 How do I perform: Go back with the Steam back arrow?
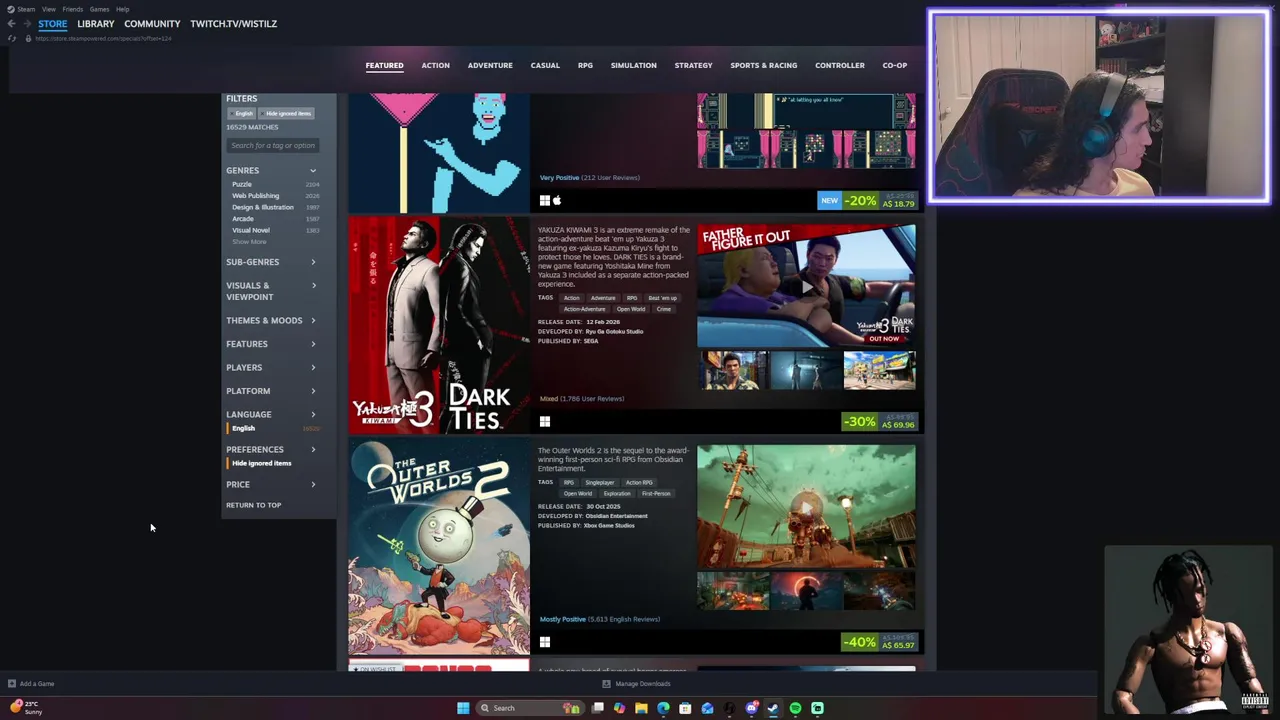11,23
